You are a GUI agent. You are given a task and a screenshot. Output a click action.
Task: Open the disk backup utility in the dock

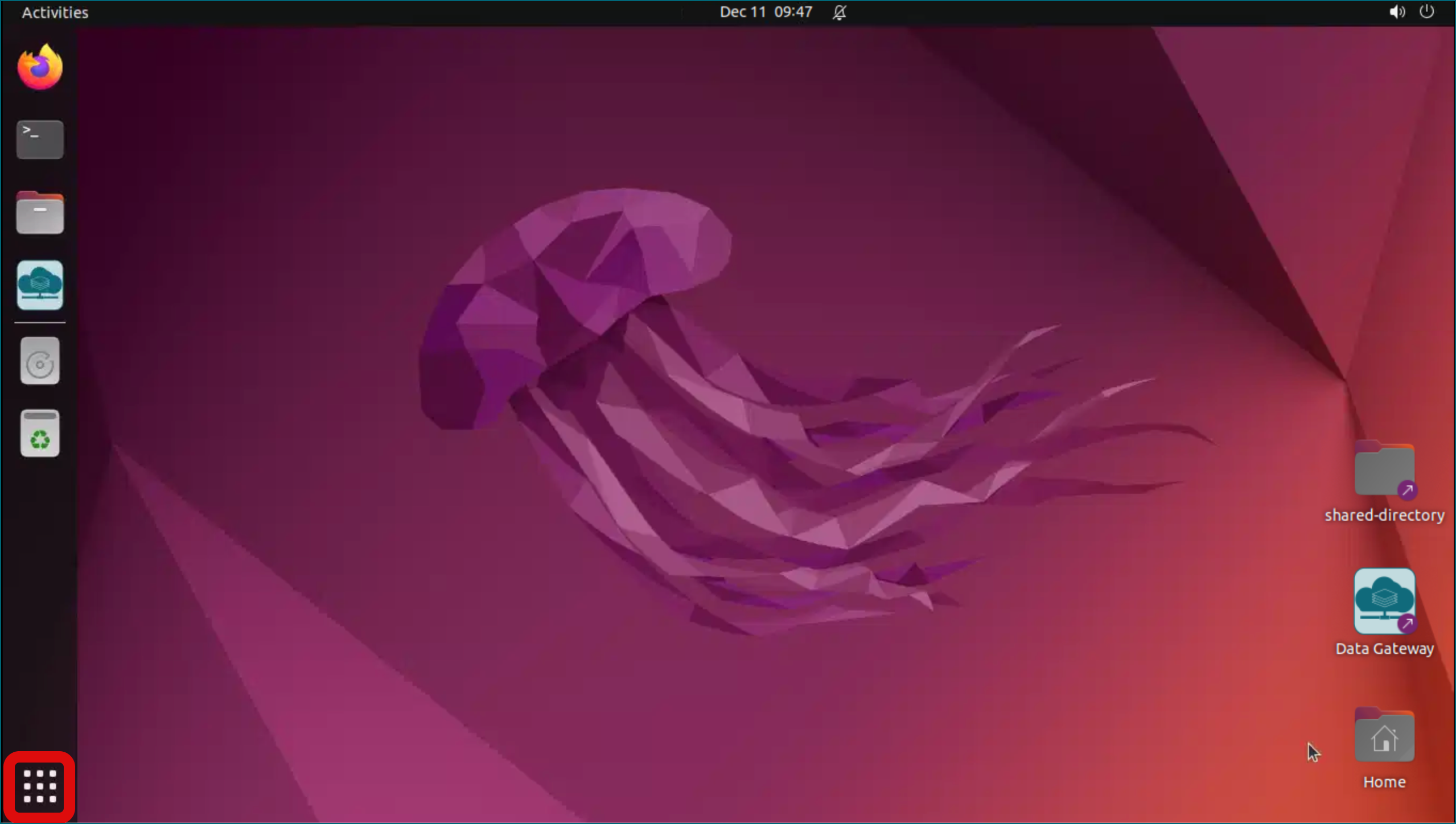coord(39,360)
